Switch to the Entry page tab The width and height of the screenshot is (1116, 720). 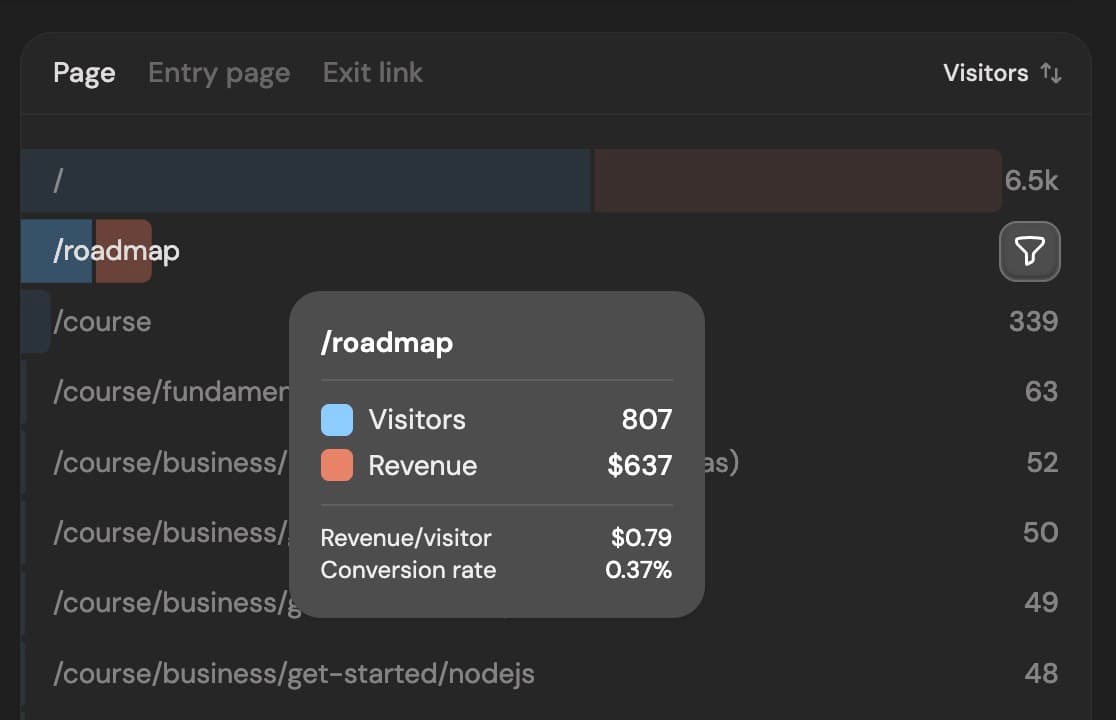click(219, 73)
